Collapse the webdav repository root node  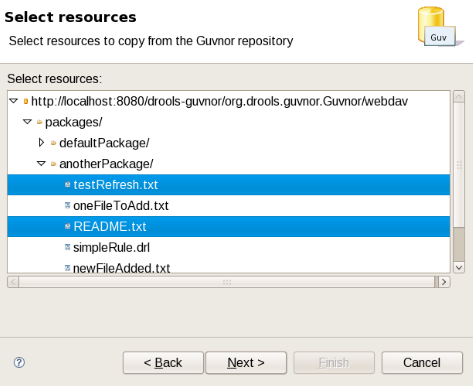coord(14,101)
